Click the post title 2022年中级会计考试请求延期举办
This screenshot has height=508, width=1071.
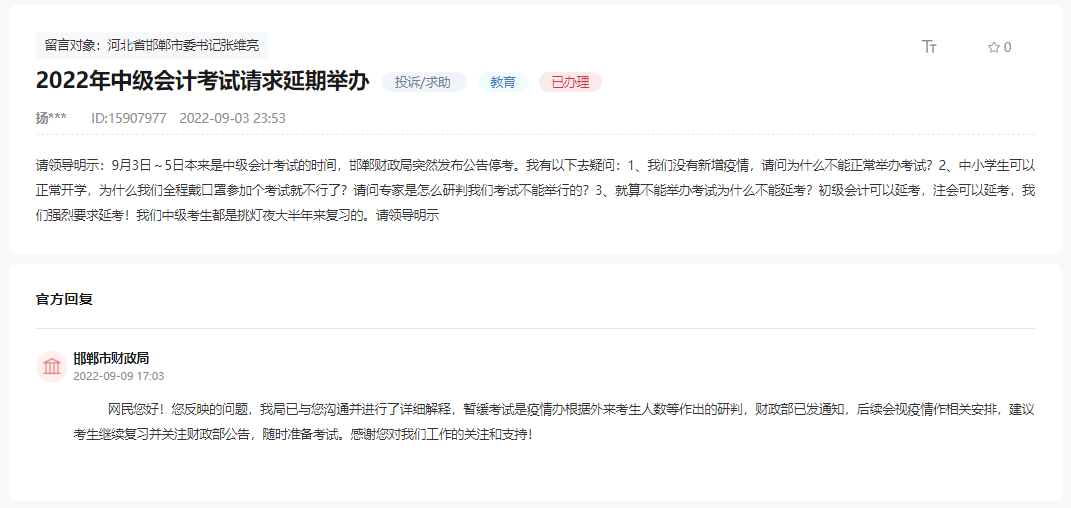click(203, 82)
